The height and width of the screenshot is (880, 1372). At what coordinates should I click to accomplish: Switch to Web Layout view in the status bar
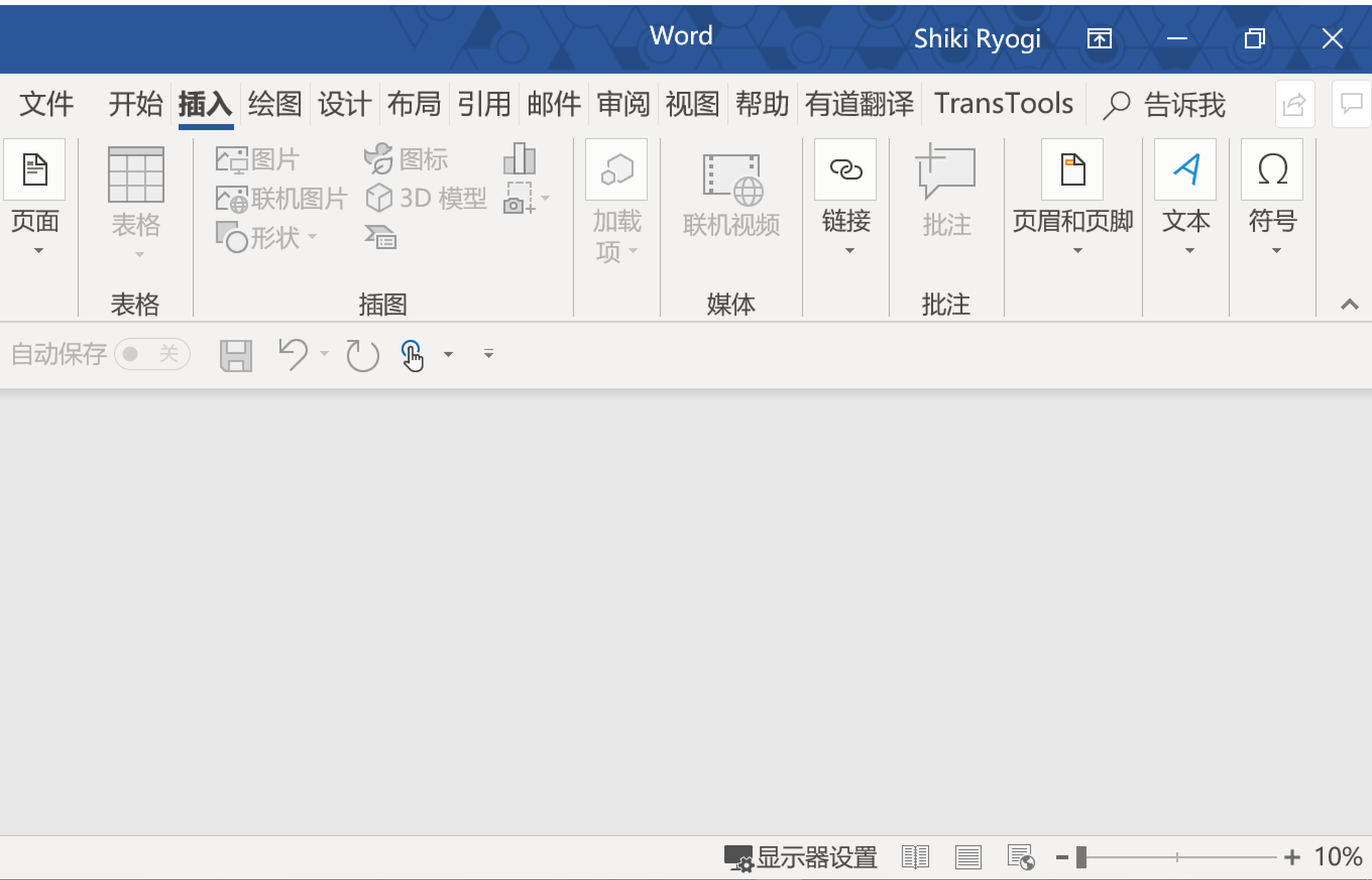(1020, 857)
